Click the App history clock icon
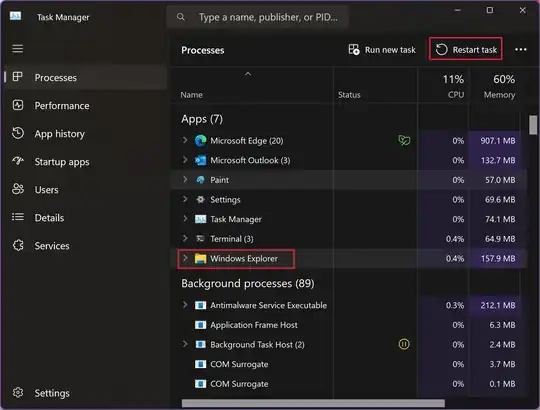The height and width of the screenshot is (410, 540). [18, 133]
